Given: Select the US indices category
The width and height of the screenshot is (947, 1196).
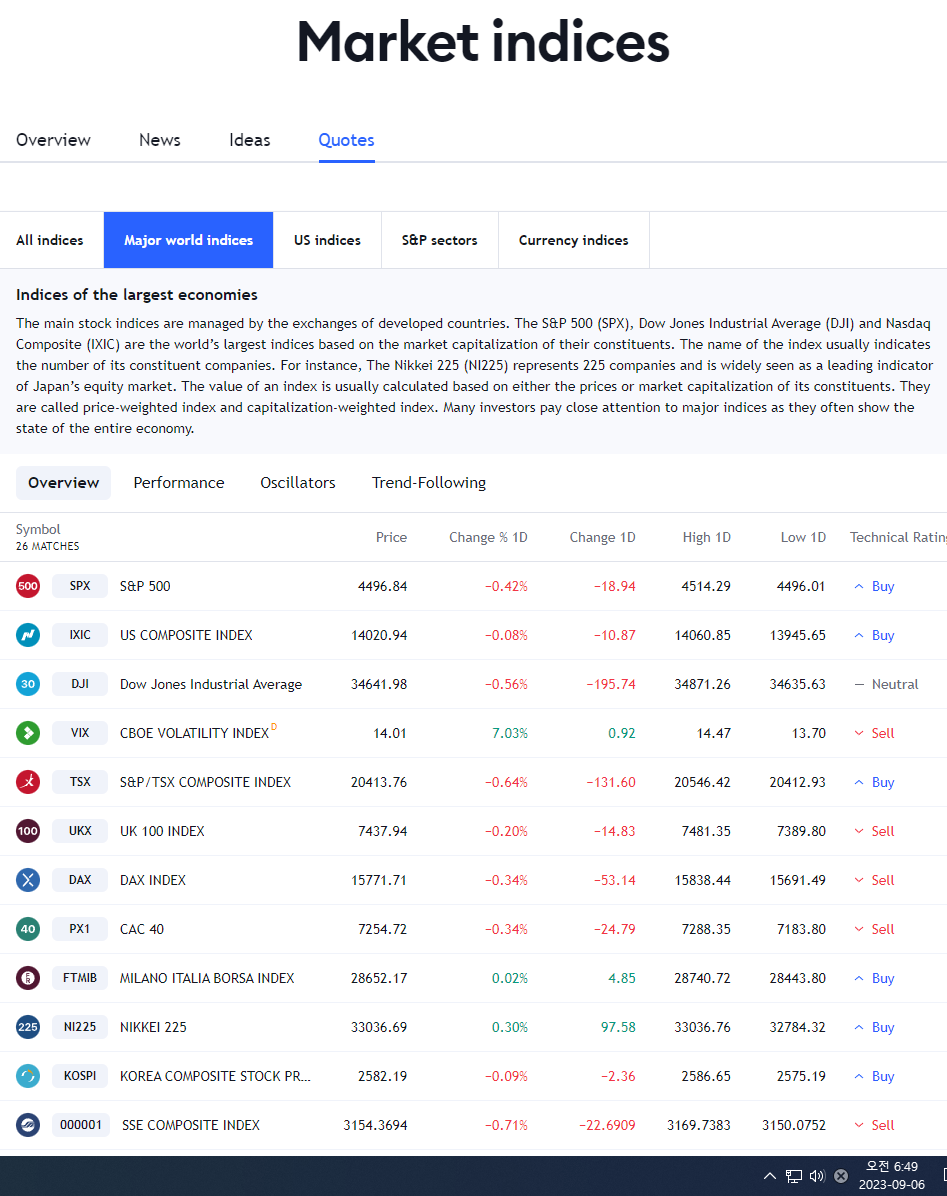Looking at the screenshot, I should click(327, 240).
